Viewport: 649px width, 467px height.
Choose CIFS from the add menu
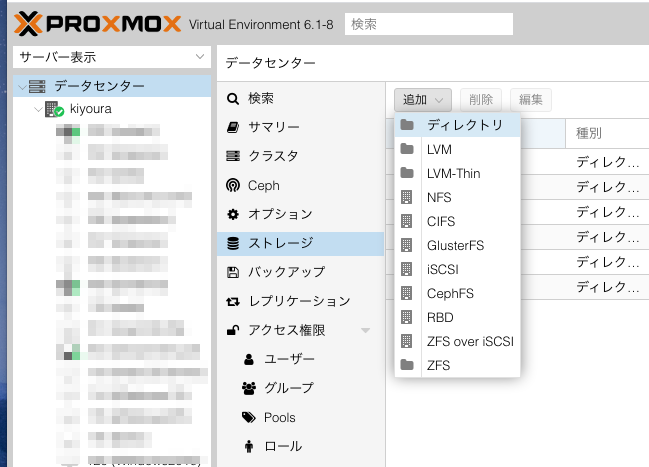(457, 221)
